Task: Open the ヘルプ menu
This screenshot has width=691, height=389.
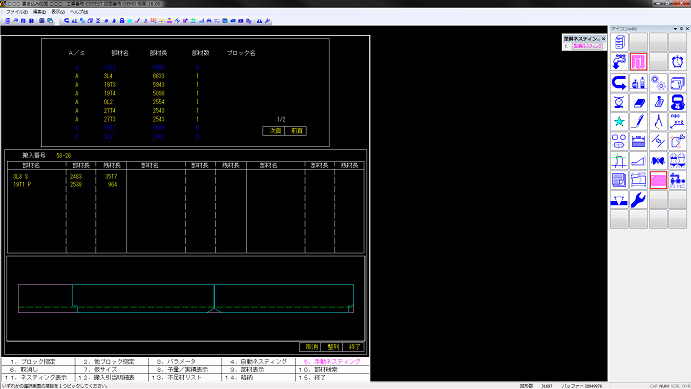Action: [79, 12]
